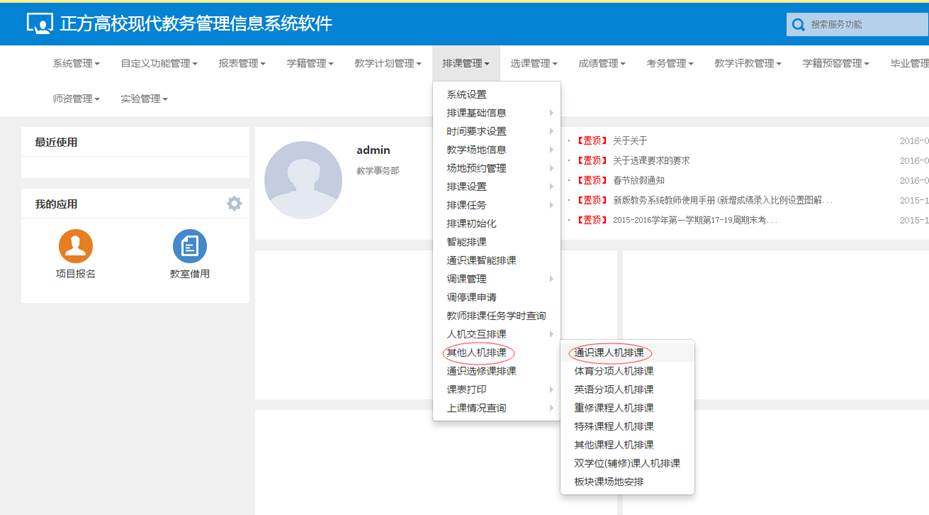Viewport: 929px width, 515px height.
Task: Click the admin user avatar picture
Action: (302, 180)
